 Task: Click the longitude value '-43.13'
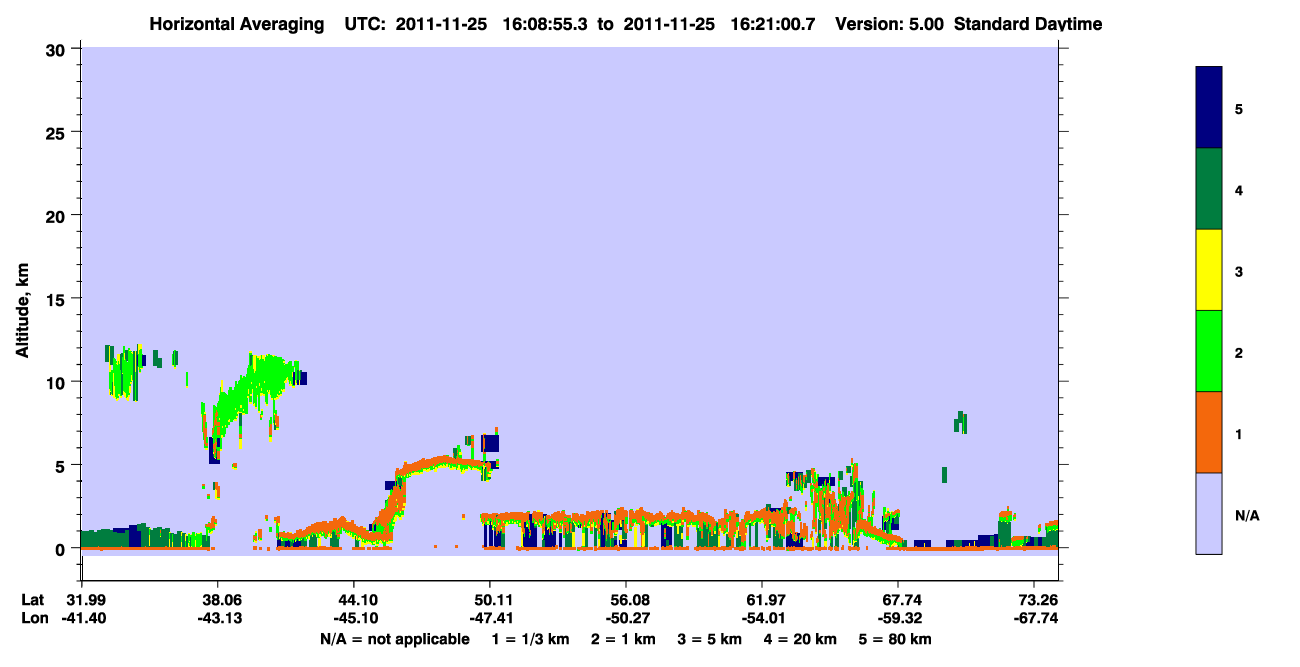218,618
